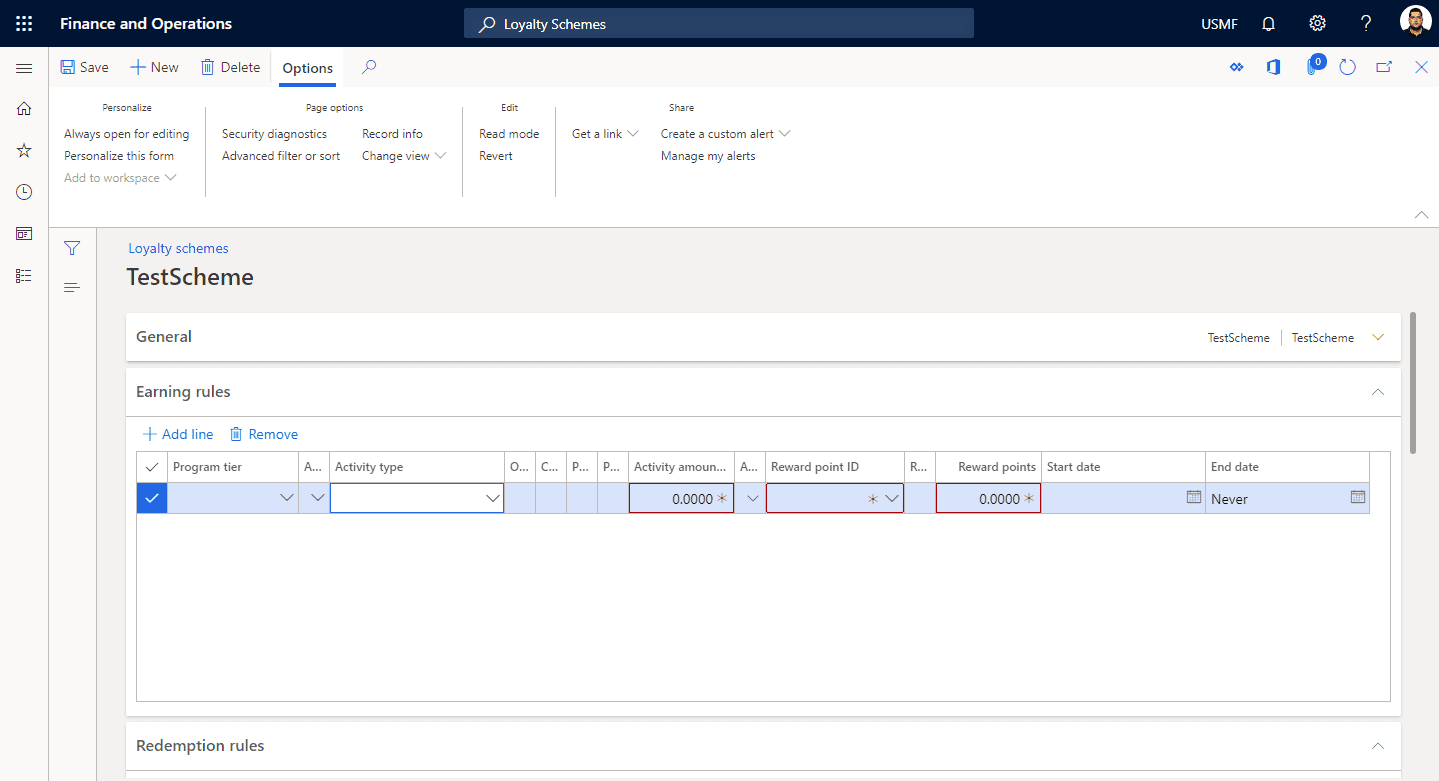1439x781 pixels.
Task: Open the Activity type combo box
Action: [x=417, y=498]
